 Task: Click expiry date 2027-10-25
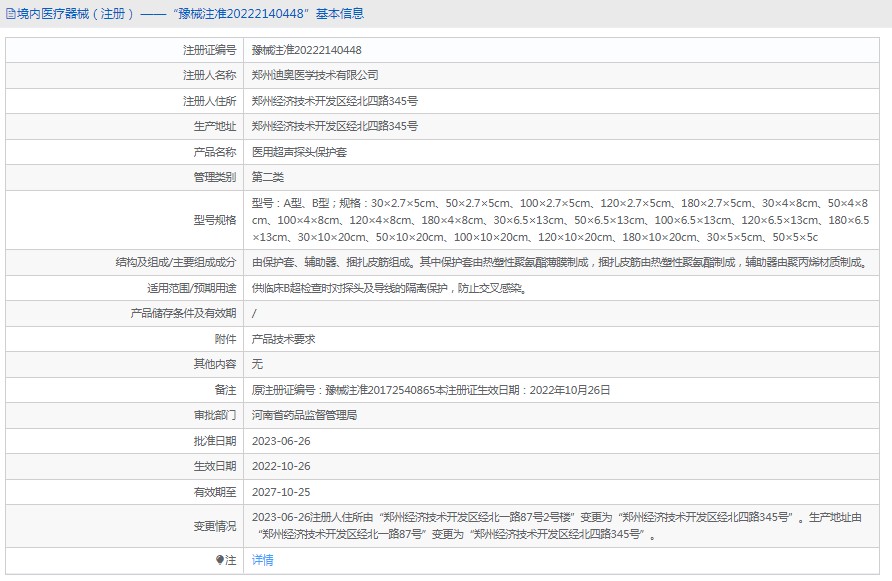pyautogui.click(x=281, y=492)
